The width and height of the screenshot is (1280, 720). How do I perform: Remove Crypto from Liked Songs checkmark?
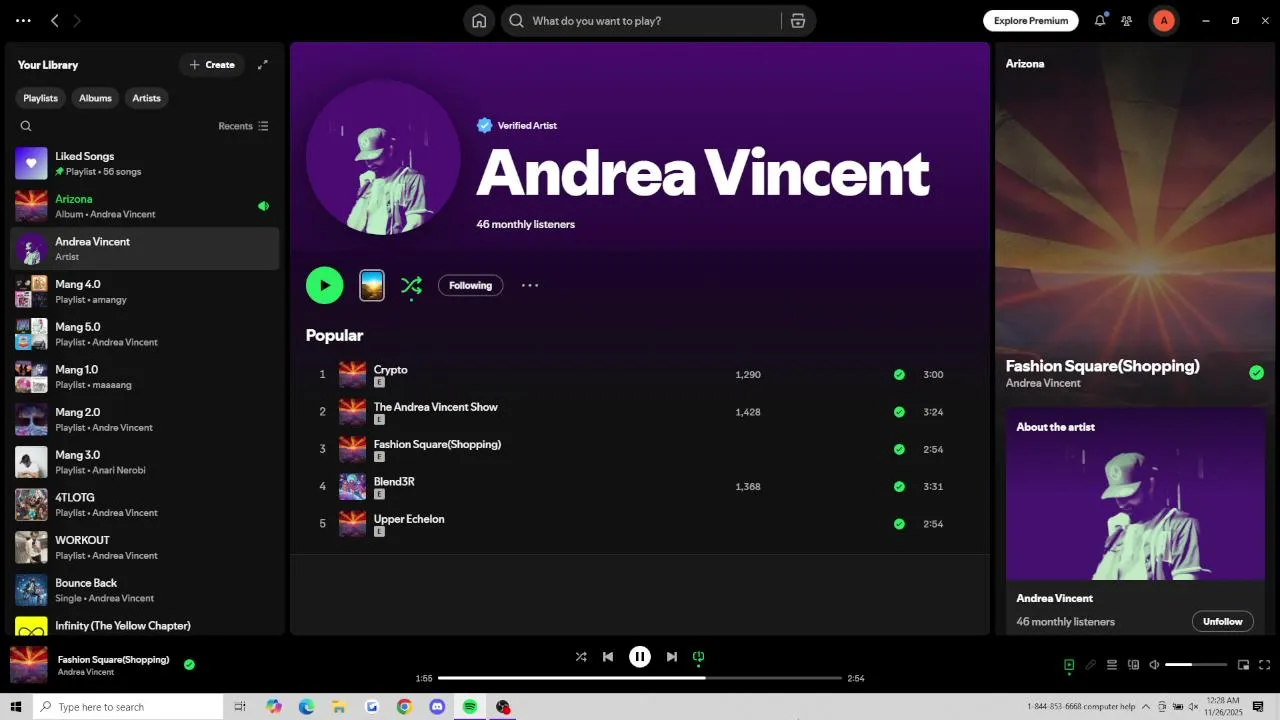point(899,375)
